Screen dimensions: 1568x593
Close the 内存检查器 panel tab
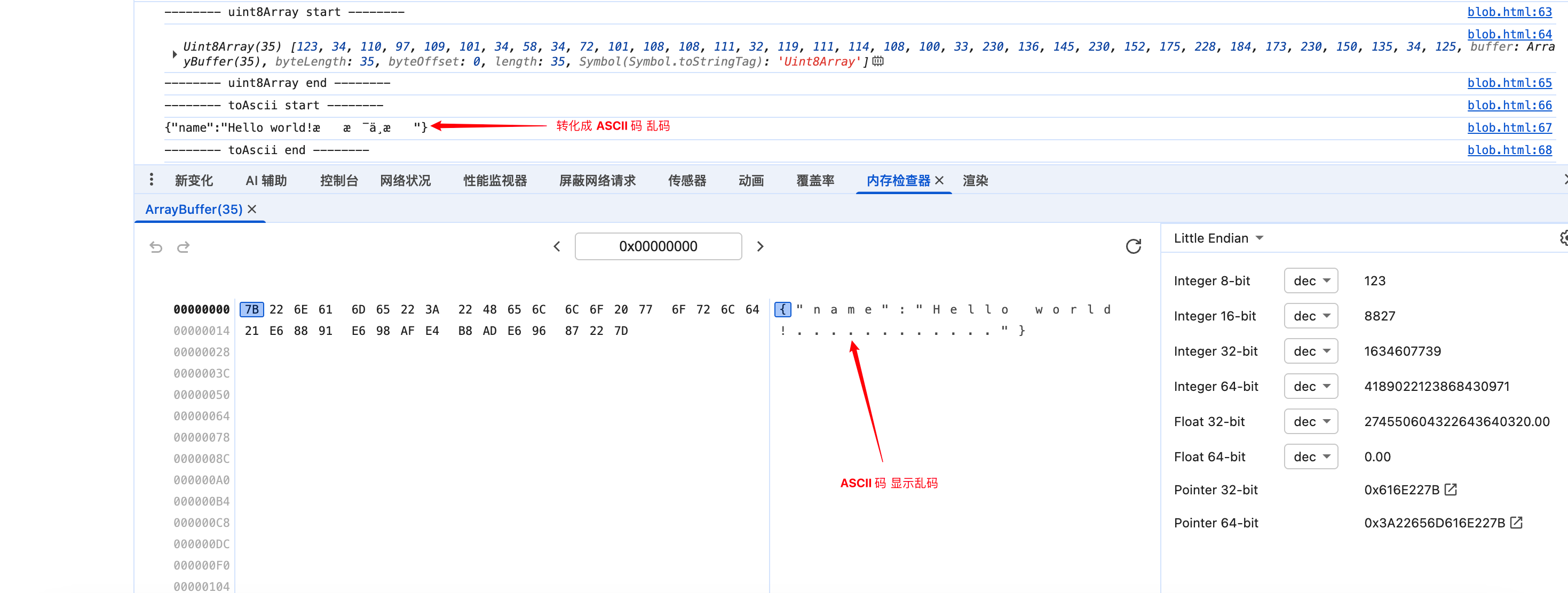[x=940, y=180]
